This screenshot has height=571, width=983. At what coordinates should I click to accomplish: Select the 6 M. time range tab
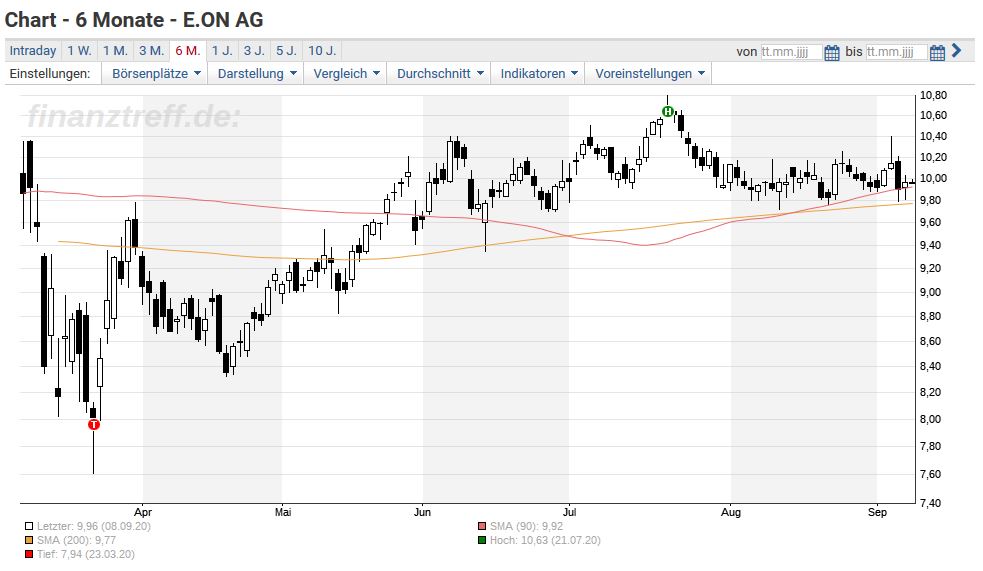pyautogui.click(x=187, y=51)
